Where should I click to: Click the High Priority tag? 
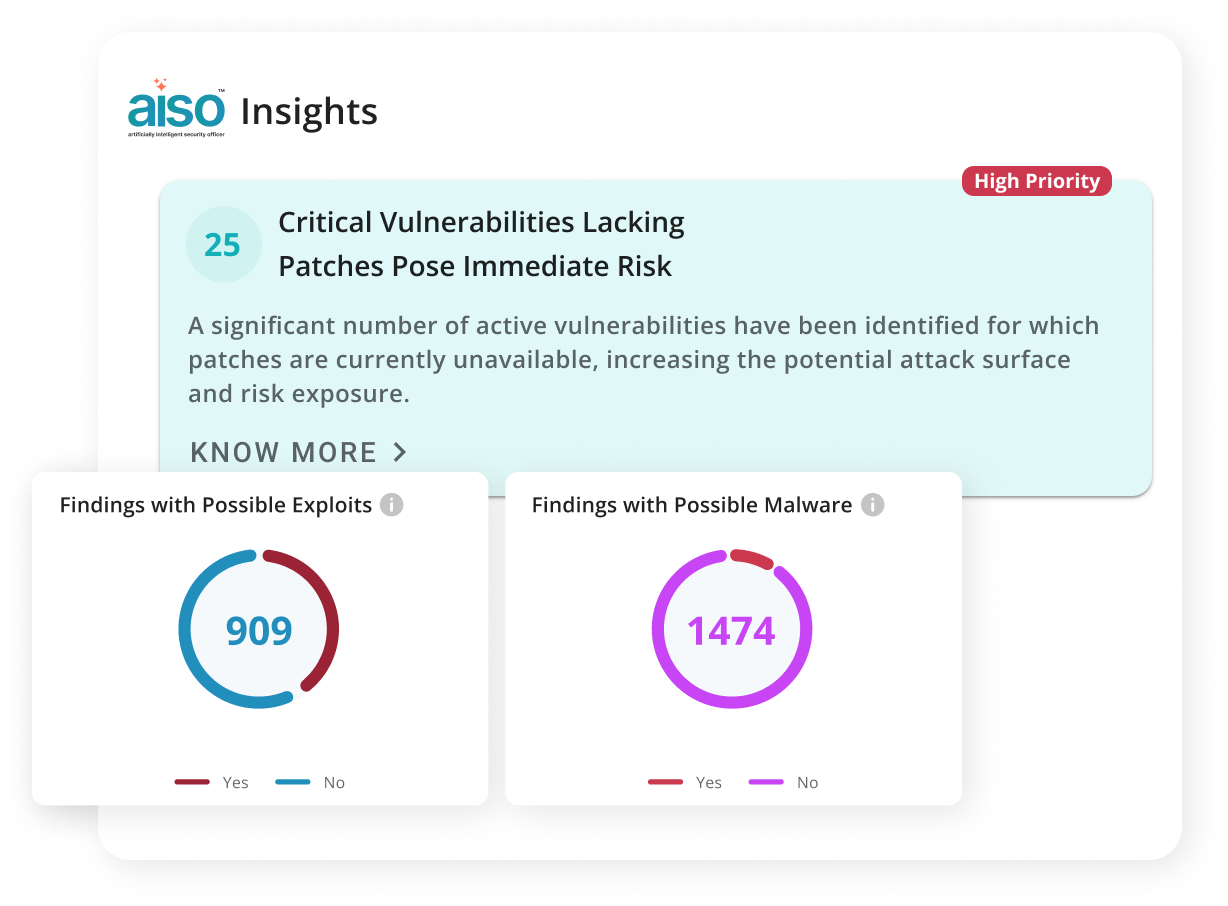coord(1036,181)
